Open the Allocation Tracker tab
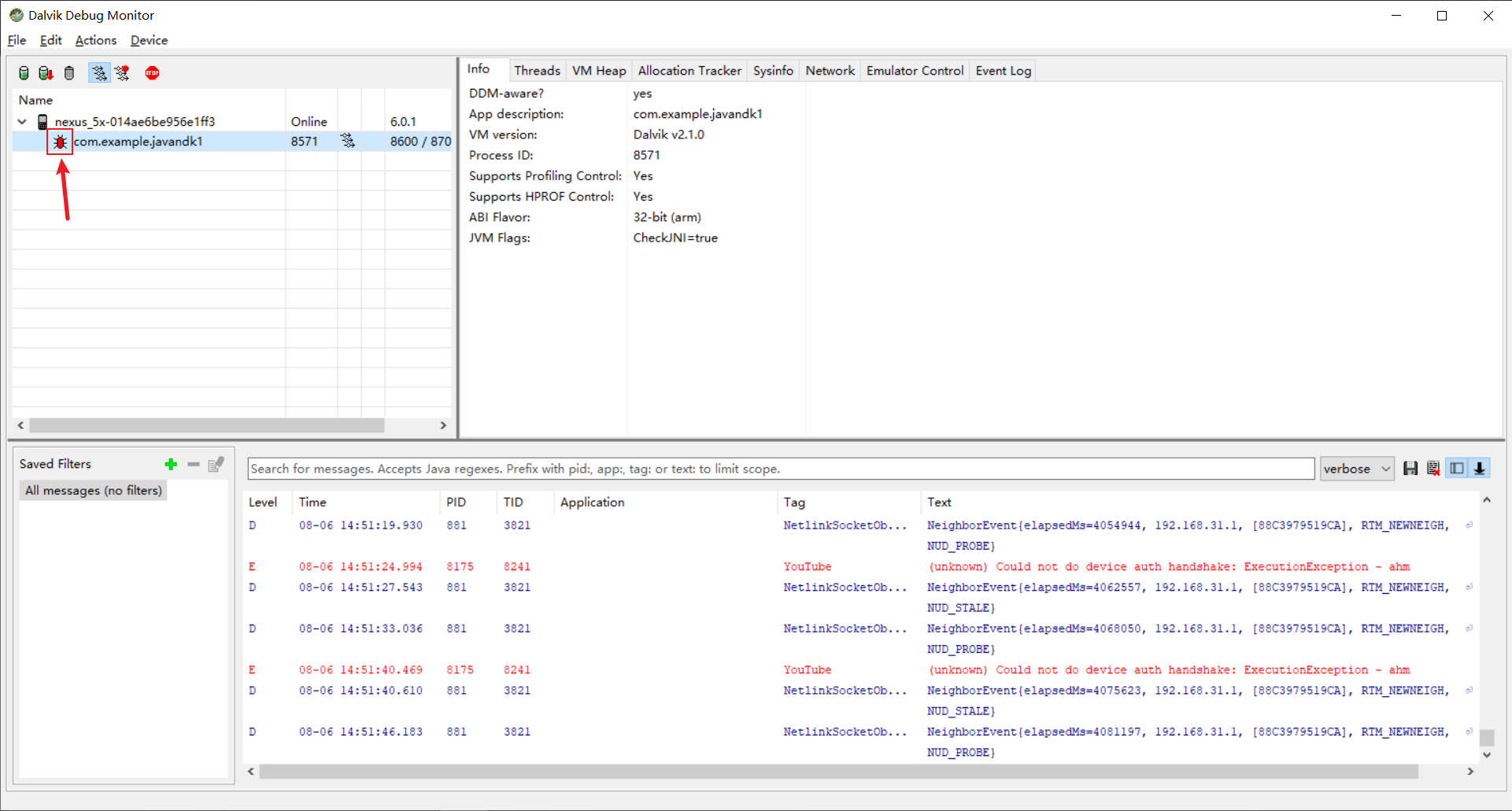 click(689, 71)
